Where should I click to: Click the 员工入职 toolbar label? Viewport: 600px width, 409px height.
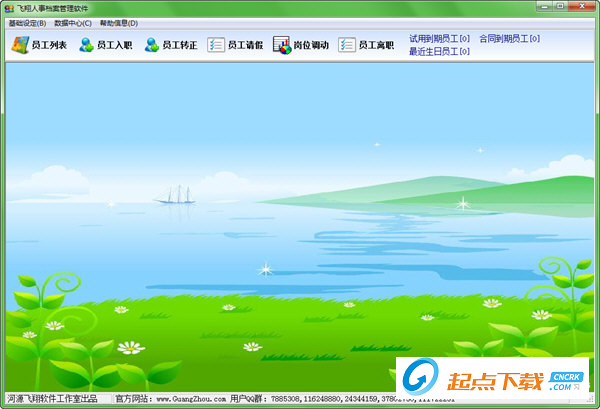115,45
